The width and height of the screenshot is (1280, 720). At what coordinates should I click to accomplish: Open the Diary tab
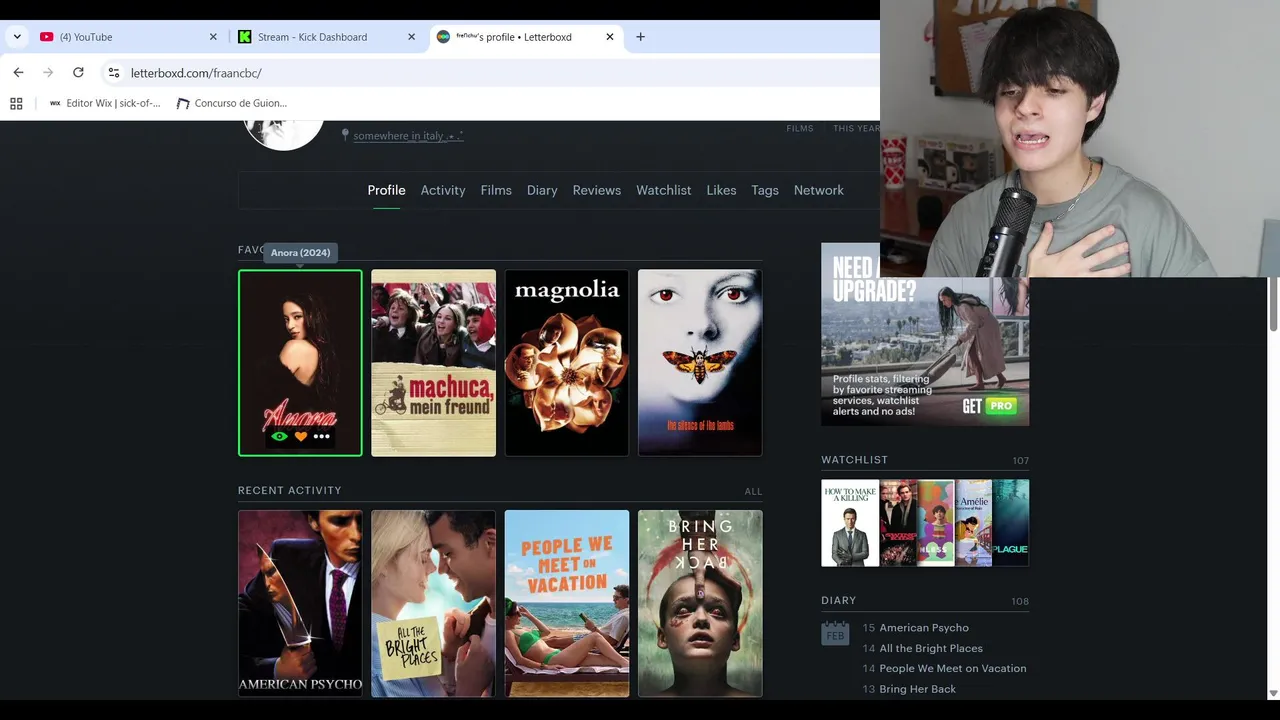tap(542, 190)
